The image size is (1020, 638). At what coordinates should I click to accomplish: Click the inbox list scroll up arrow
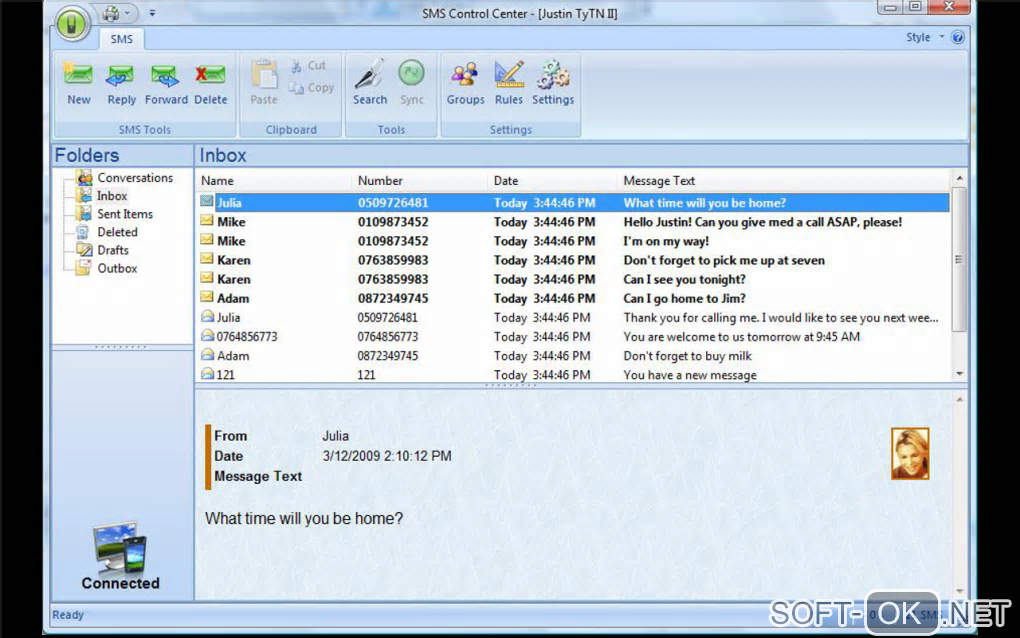tap(959, 178)
